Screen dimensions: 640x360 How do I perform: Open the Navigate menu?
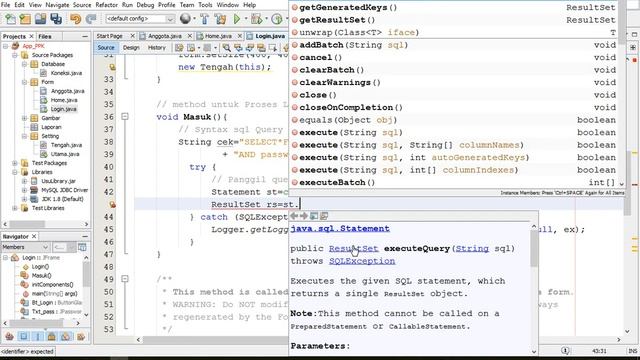click(57, 5)
